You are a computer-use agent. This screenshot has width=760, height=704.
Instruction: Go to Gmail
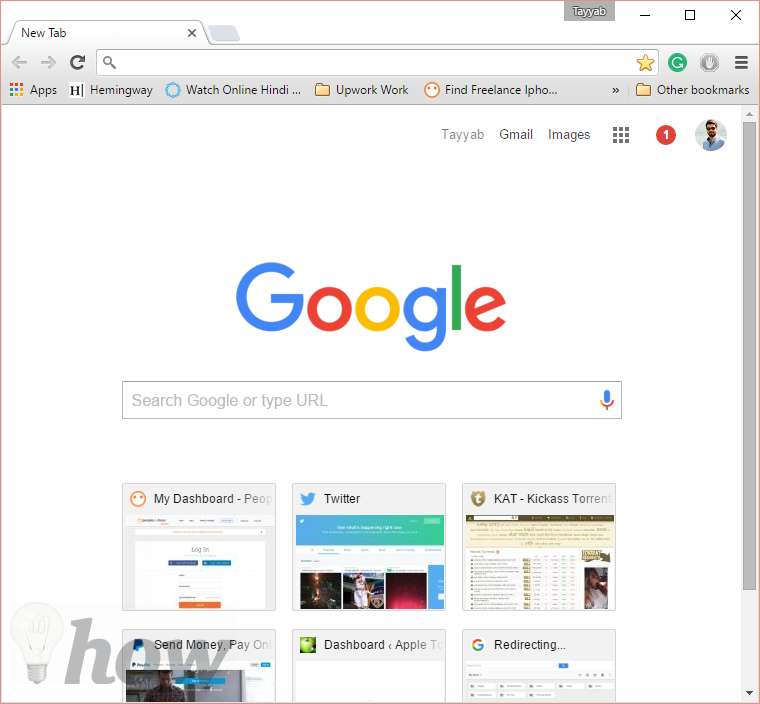point(516,134)
